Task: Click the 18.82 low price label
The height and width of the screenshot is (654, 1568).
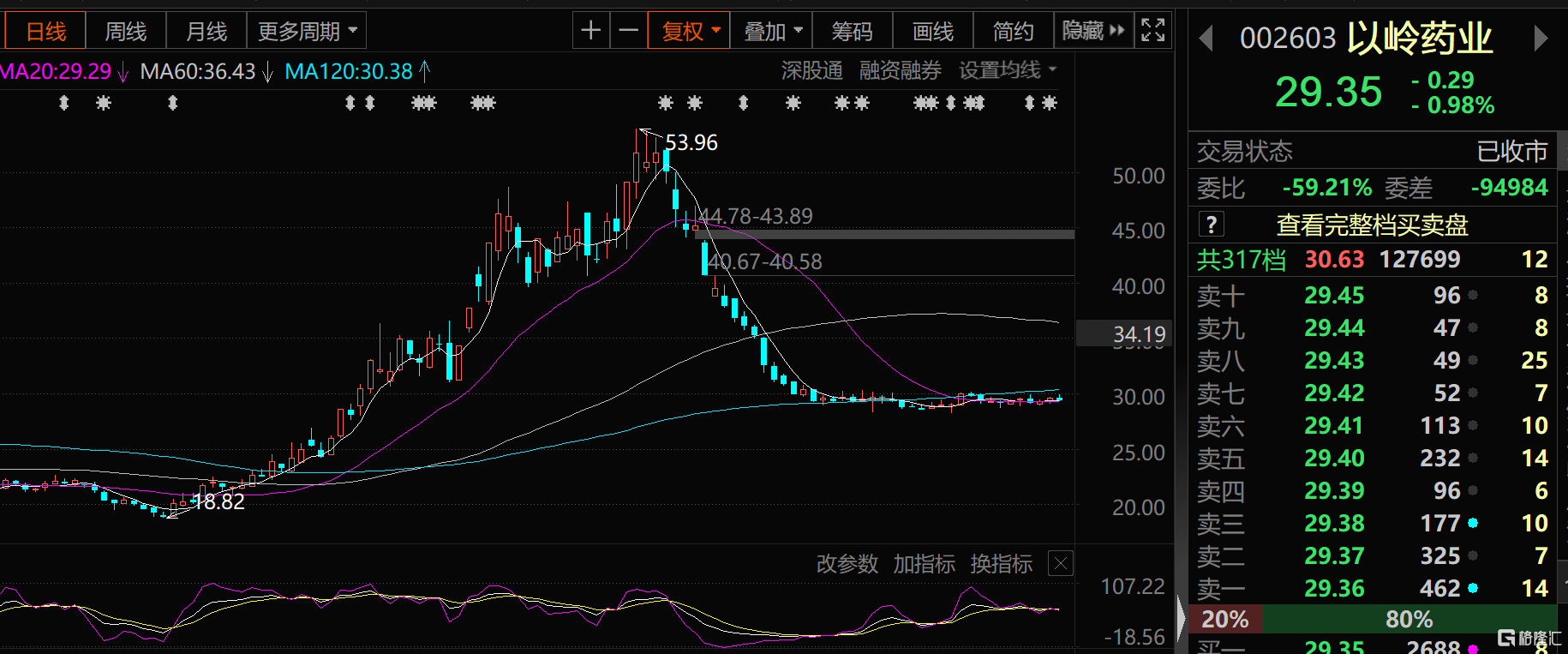Action: 218,501
